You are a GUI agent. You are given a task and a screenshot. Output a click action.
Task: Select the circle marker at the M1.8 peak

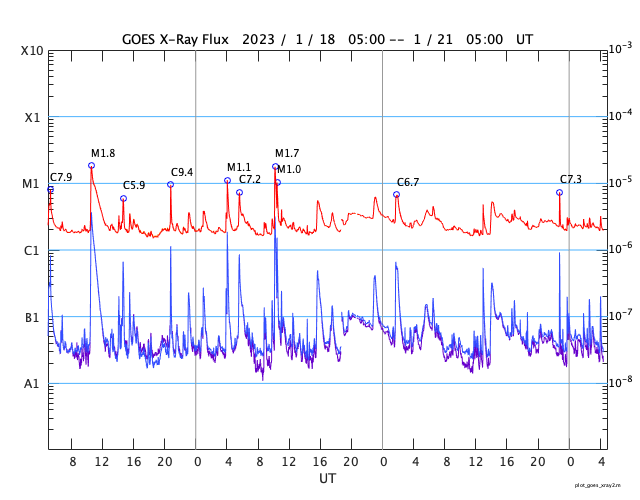click(x=91, y=165)
